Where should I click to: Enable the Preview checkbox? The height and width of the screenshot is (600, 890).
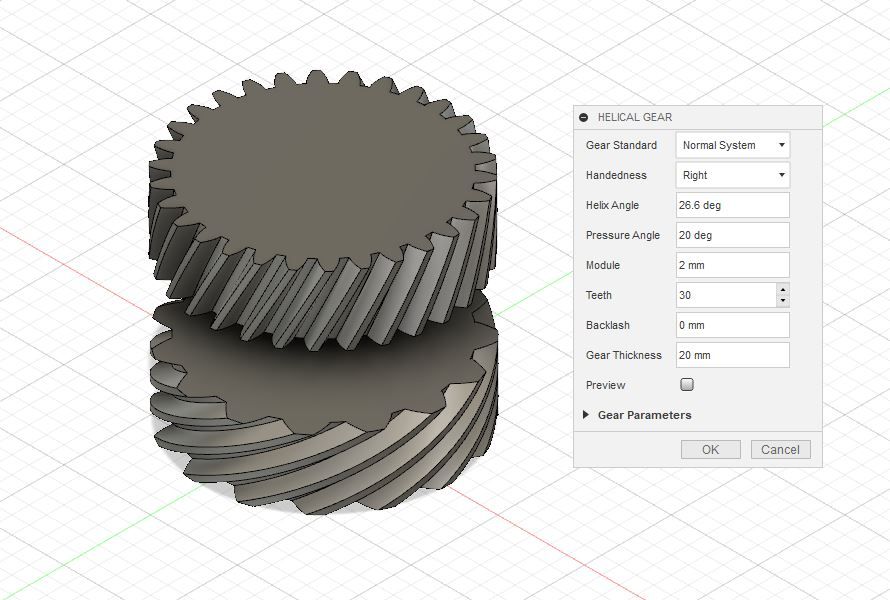click(687, 385)
